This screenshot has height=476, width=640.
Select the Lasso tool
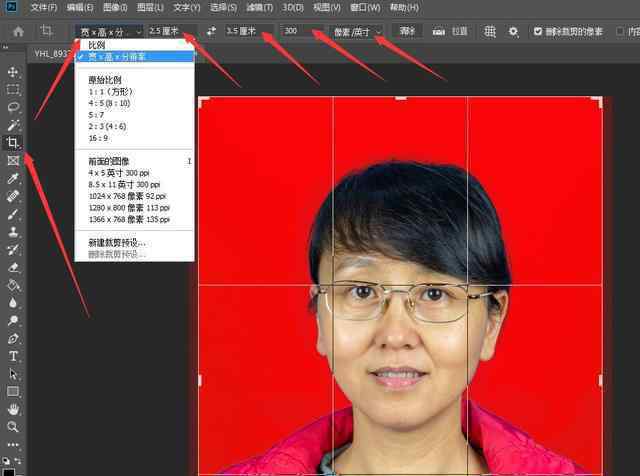13,107
